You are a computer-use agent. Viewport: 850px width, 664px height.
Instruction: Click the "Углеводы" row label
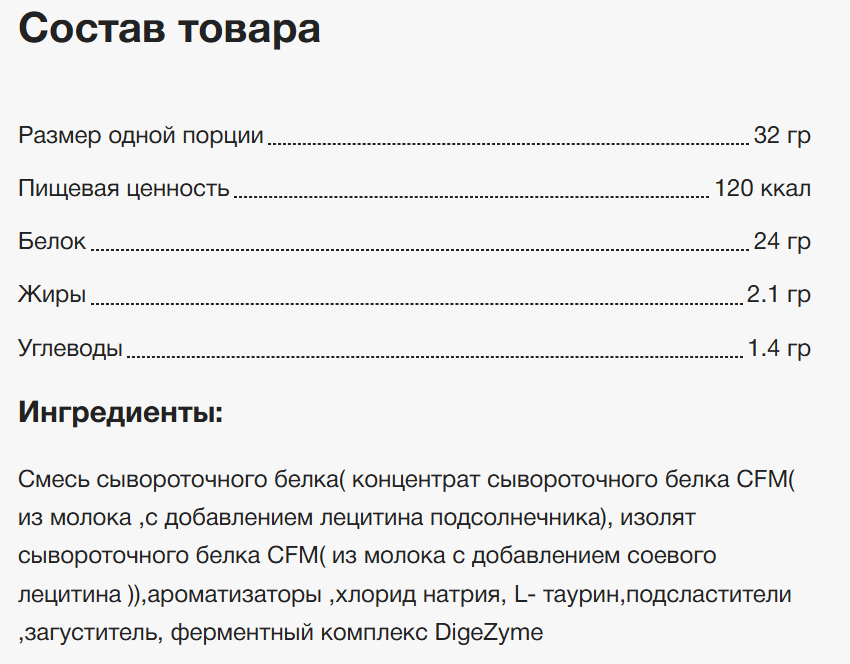tap(70, 349)
